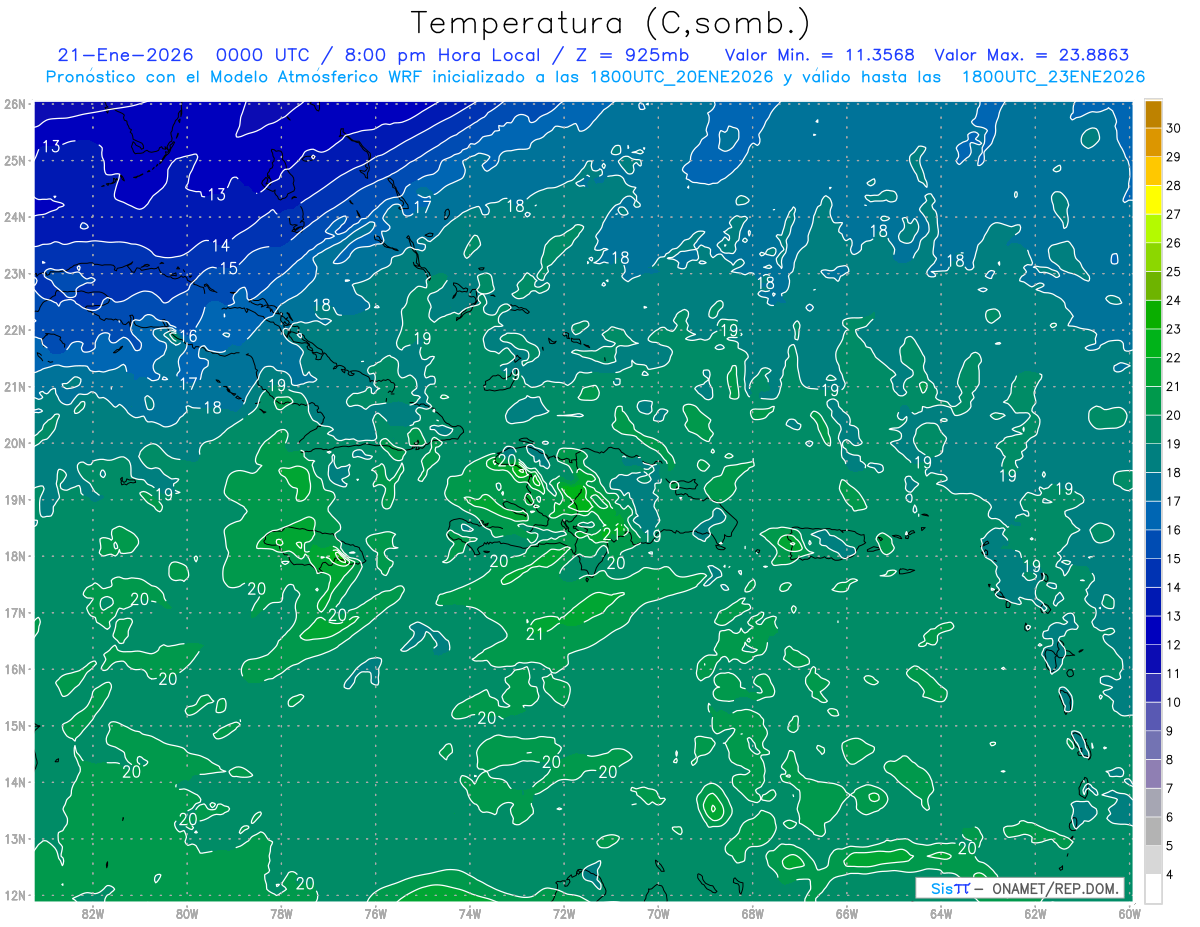The image size is (1200, 927).
Task: Click legend swatch between 12 and 13
Action: click(1153, 630)
